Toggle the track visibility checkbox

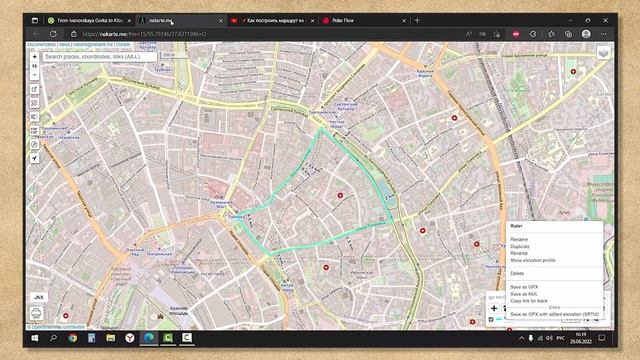click(491, 319)
